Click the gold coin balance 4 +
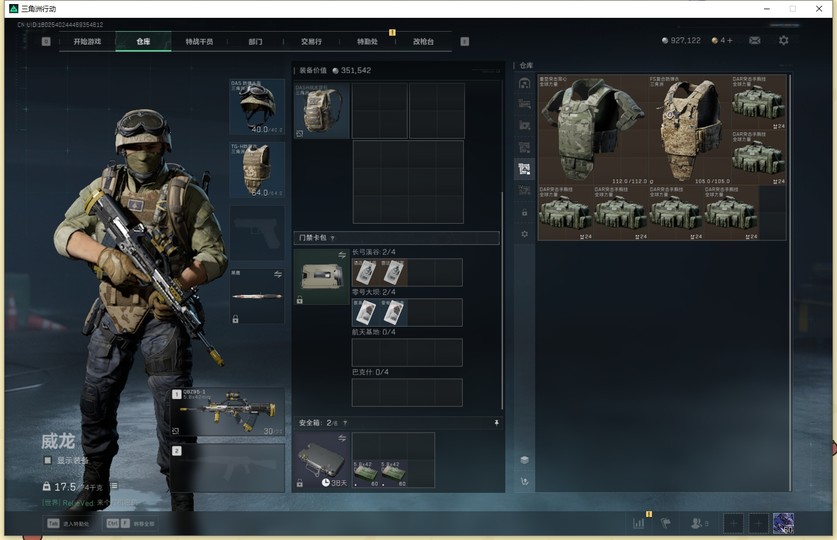Viewport: 837px width, 540px height. point(722,41)
